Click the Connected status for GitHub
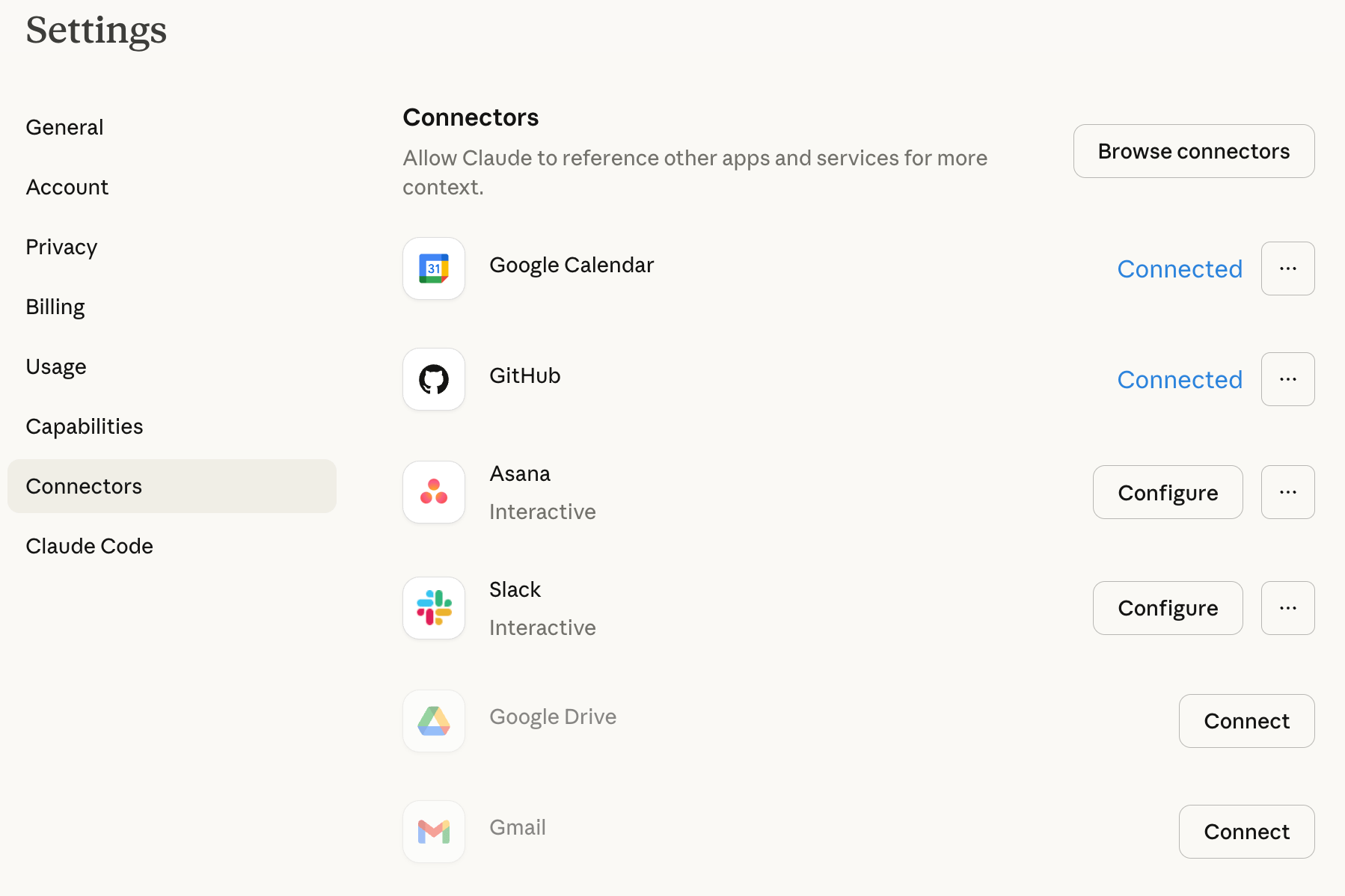Screen dimensions: 1345x896 coord(1180,380)
